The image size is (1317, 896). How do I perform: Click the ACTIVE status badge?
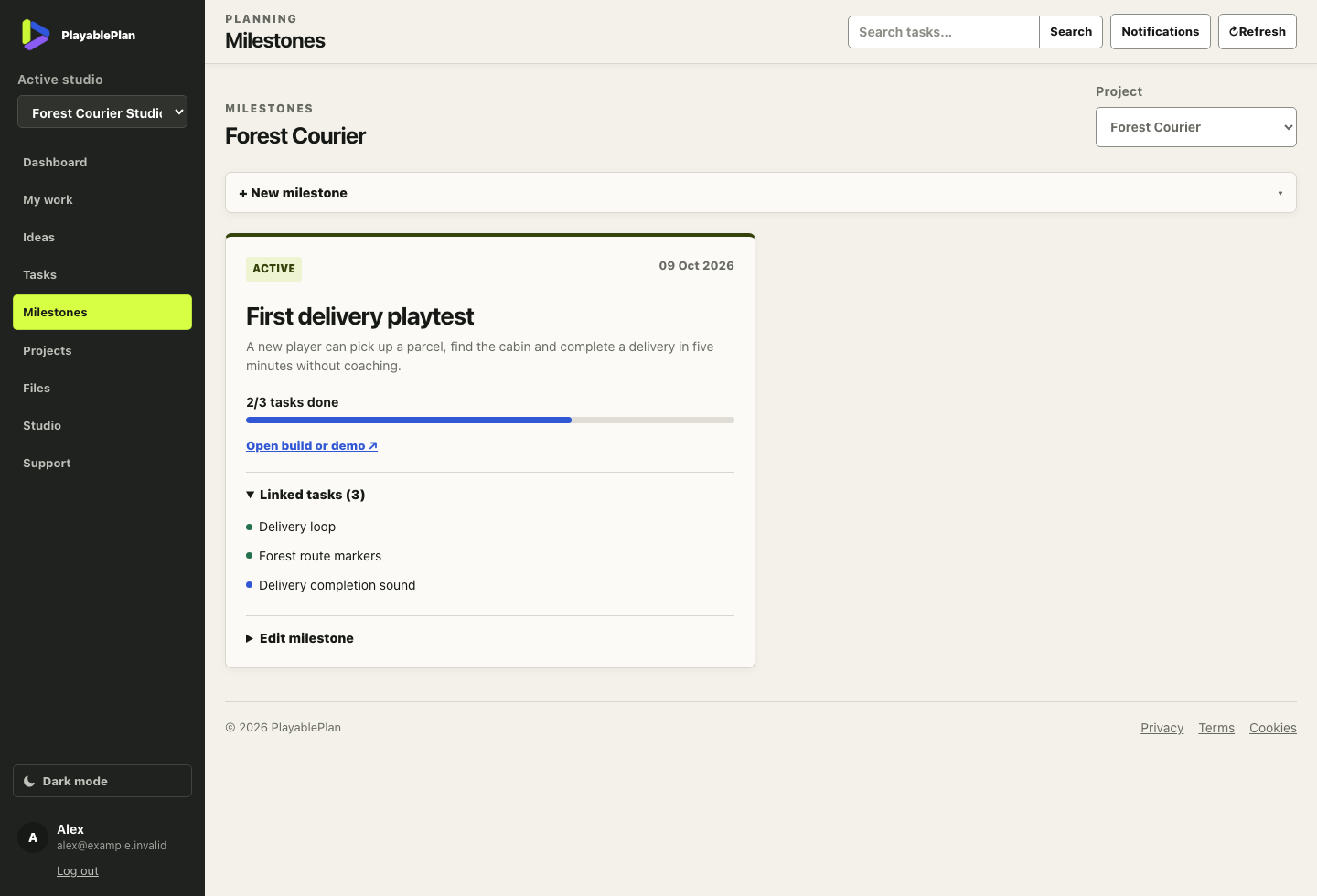point(273,269)
